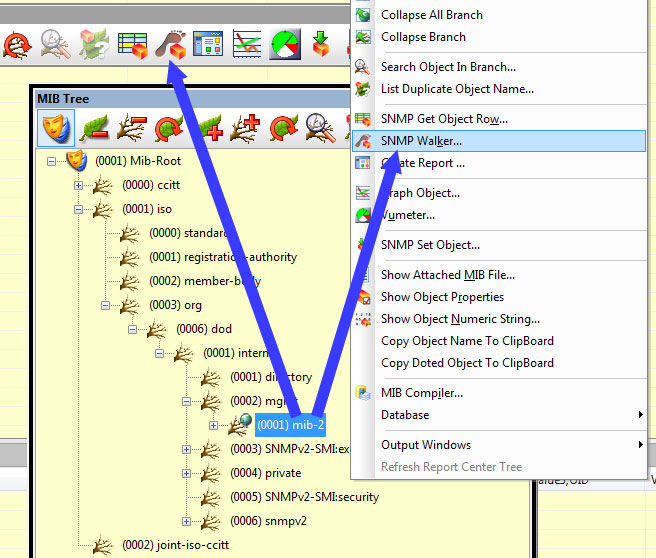Click the icon beside Show Object Properties

(364, 297)
